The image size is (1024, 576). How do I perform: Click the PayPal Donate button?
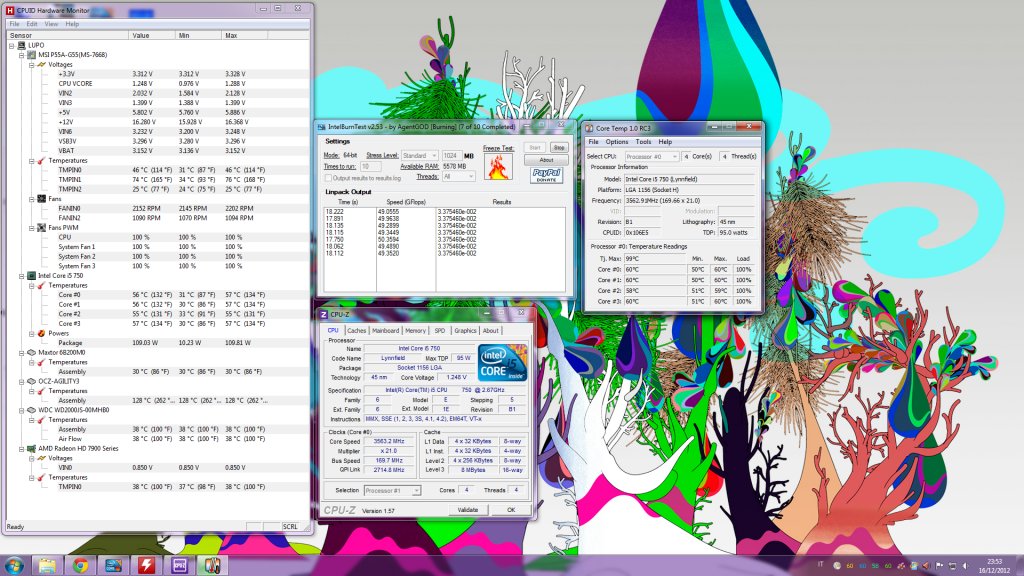click(546, 175)
